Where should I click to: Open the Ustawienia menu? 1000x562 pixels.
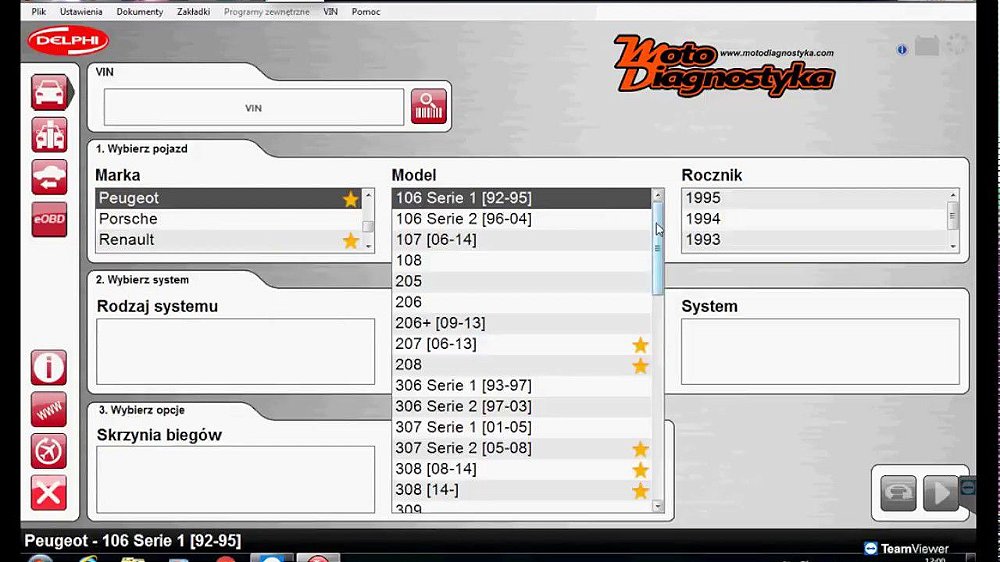point(81,12)
